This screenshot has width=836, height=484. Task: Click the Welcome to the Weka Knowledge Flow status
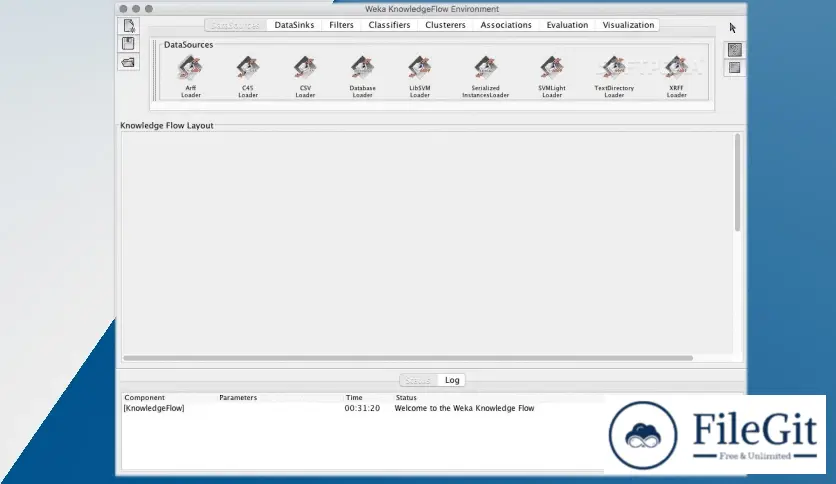(x=464, y=408)
